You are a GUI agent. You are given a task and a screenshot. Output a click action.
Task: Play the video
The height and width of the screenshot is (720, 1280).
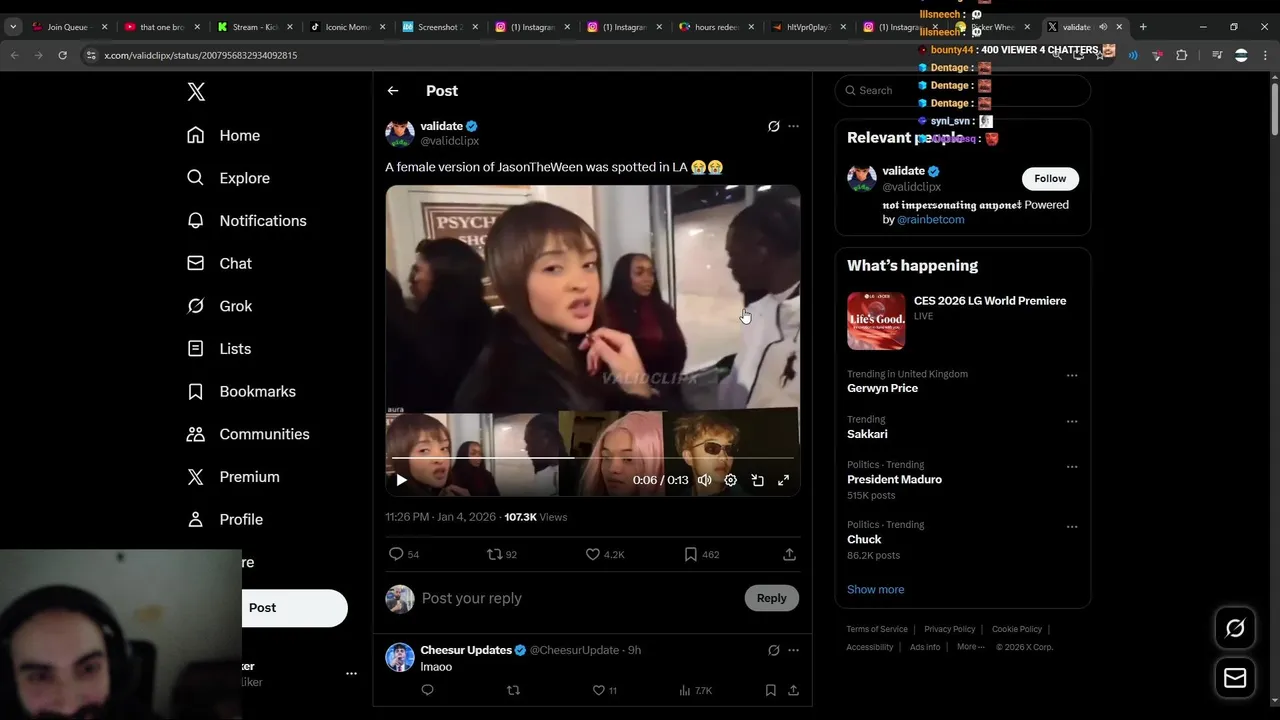pyautogui.click(x=401, y=480)
